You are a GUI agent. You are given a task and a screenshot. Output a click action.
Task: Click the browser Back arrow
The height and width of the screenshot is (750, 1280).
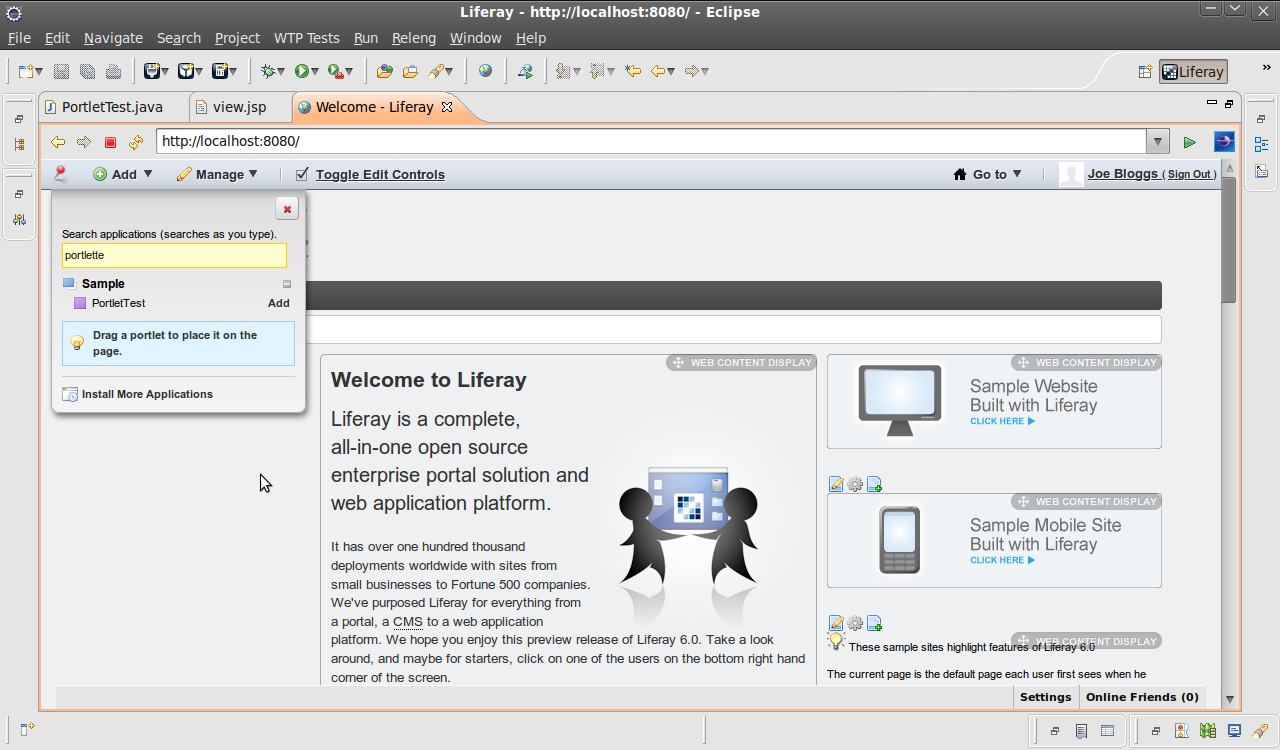coord(58,142)
